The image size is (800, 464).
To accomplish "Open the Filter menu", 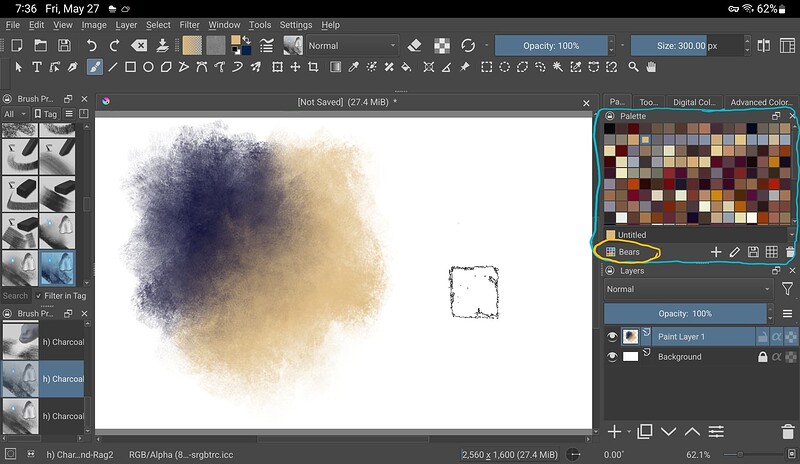I will tap(189, 24).
